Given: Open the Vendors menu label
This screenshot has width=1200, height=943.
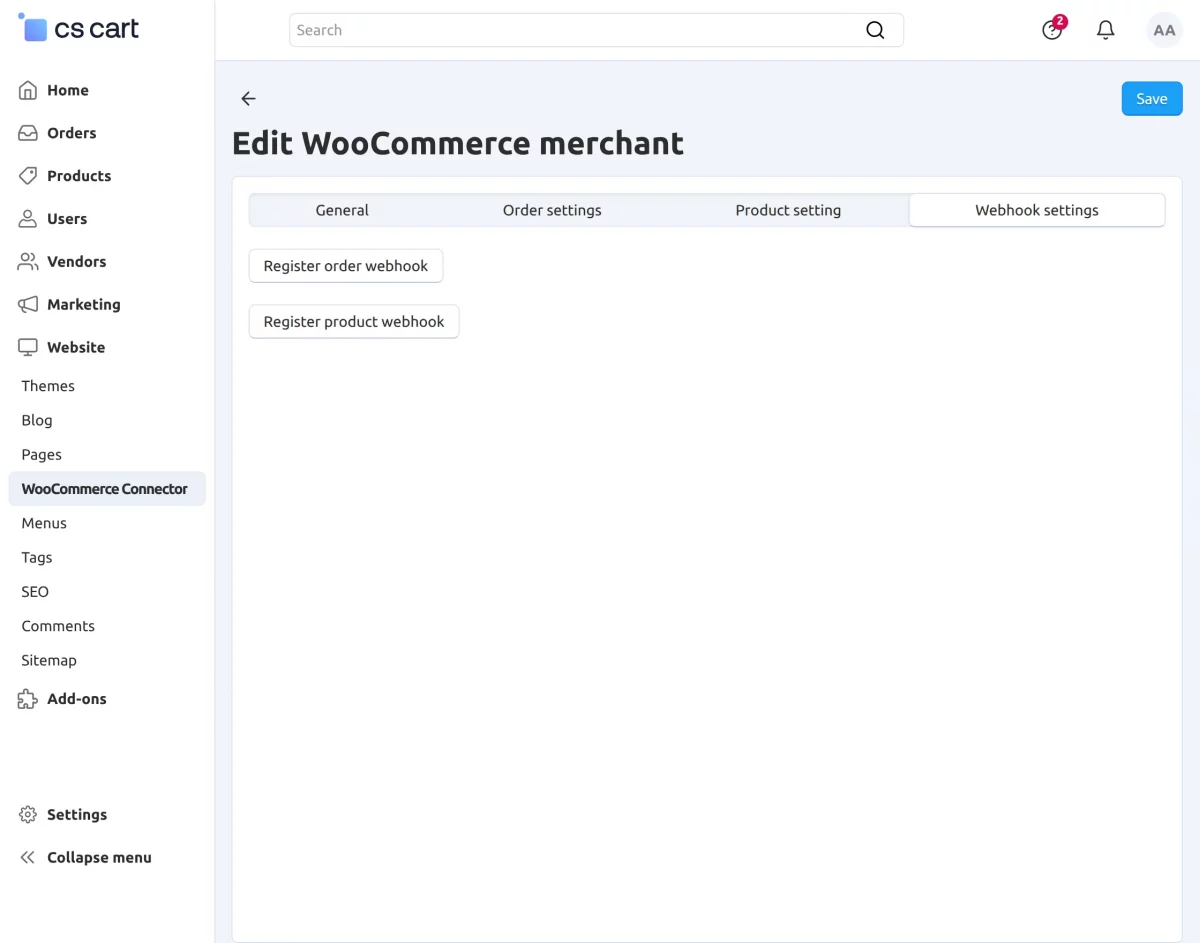Looking at the screenshot, I should coord(77,262).
